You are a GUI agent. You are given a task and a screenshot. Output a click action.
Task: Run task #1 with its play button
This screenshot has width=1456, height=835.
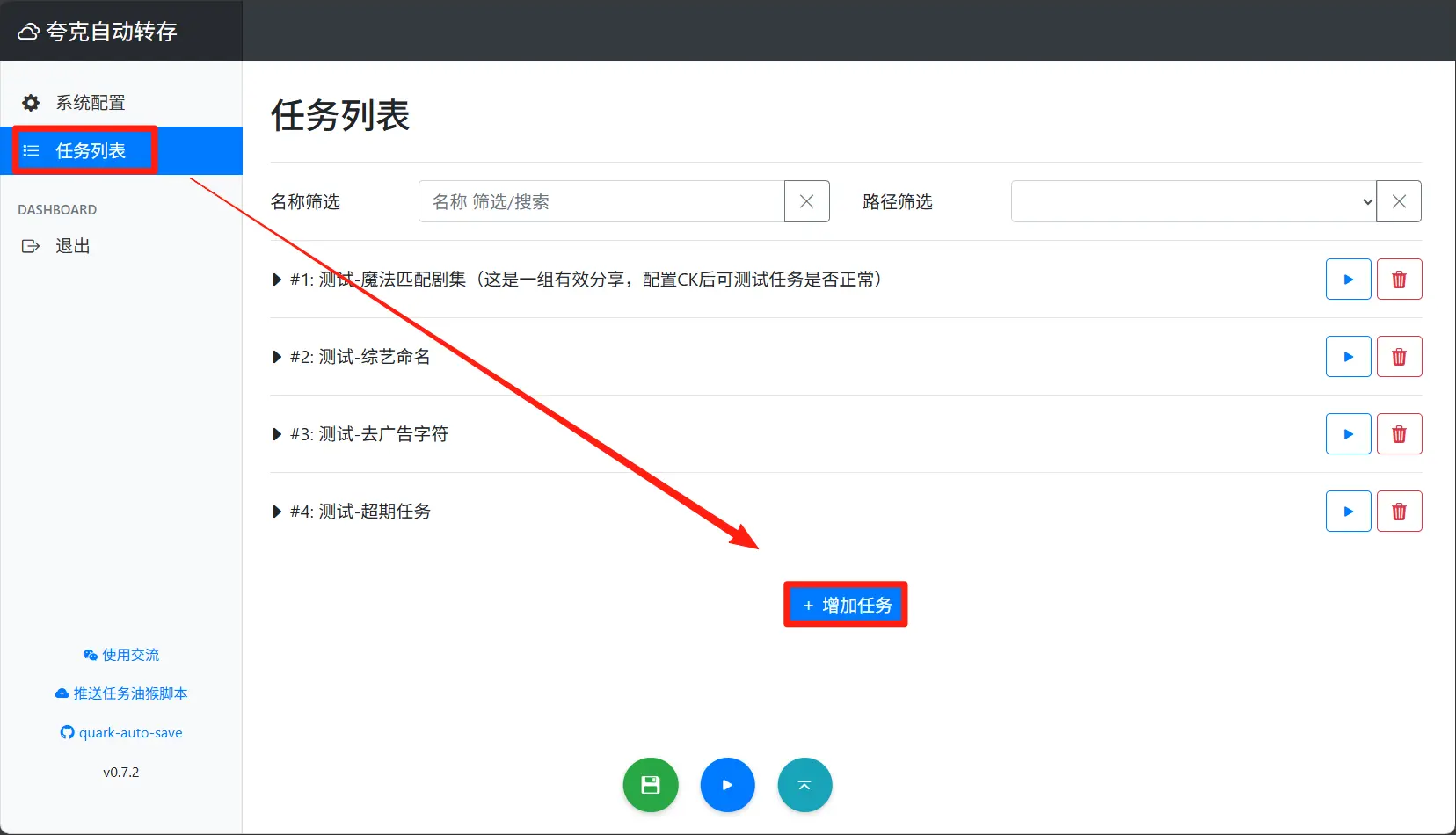[1348, 280]
